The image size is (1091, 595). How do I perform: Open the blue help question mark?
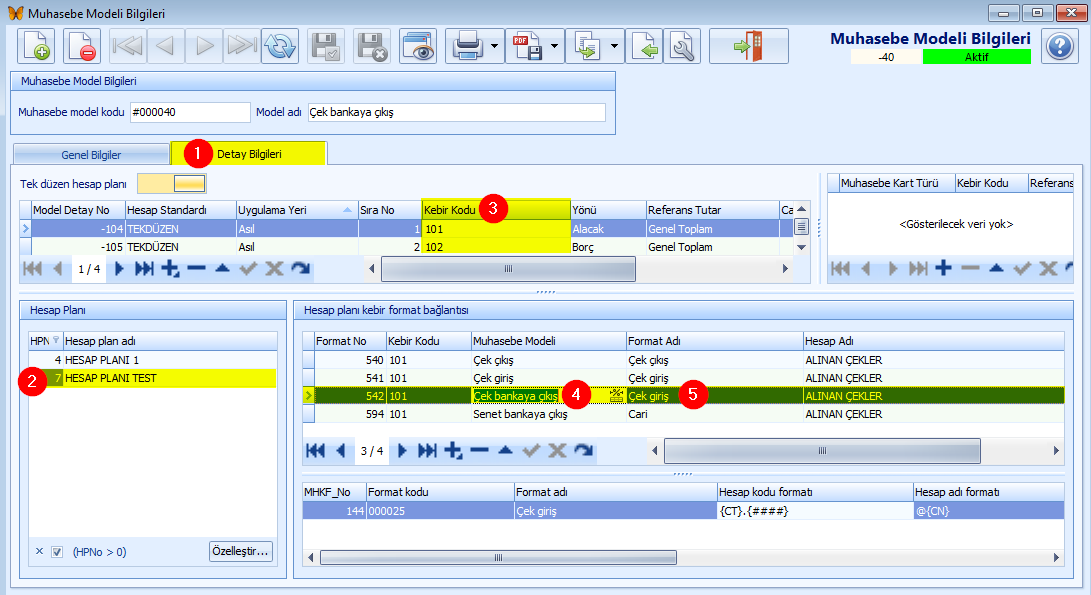click(x=1060, y=47)
